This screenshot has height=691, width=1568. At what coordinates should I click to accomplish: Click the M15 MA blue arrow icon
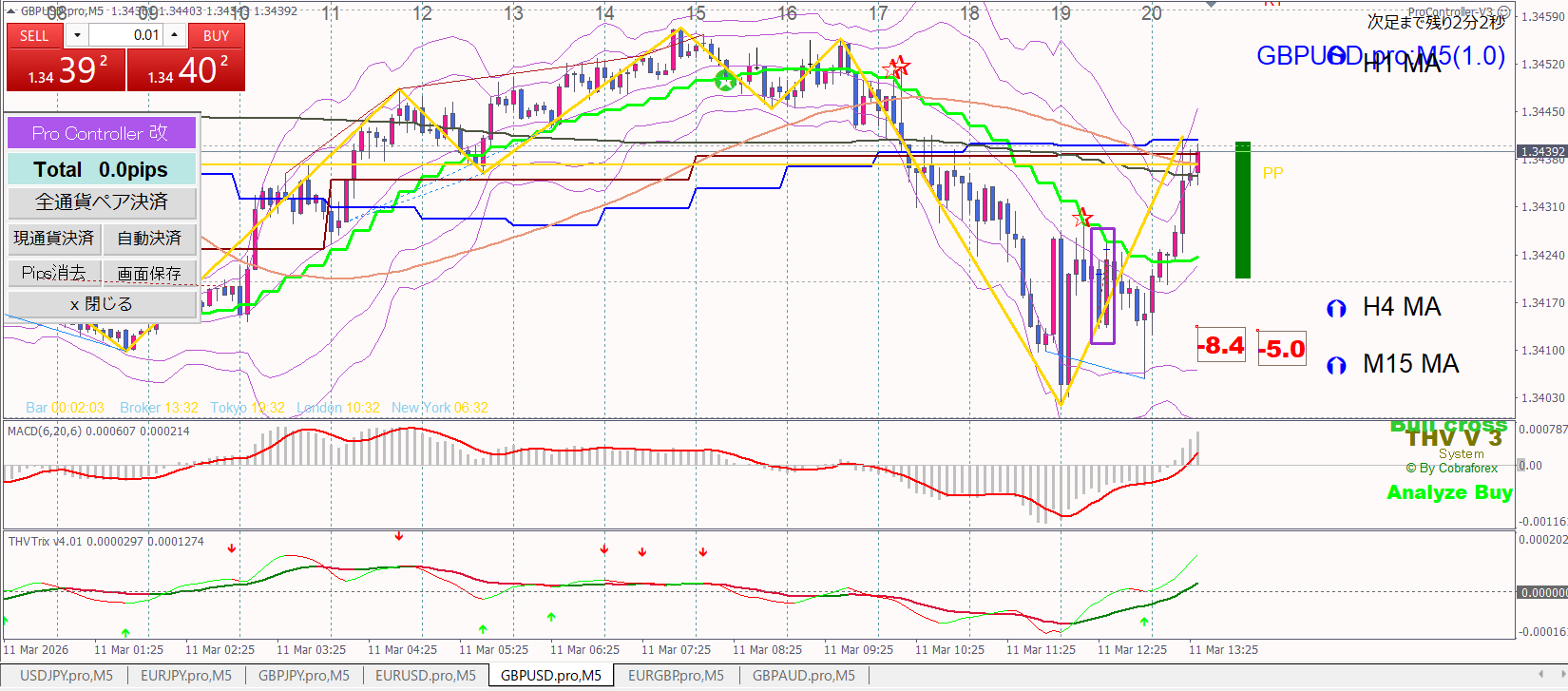(1336, 365)
